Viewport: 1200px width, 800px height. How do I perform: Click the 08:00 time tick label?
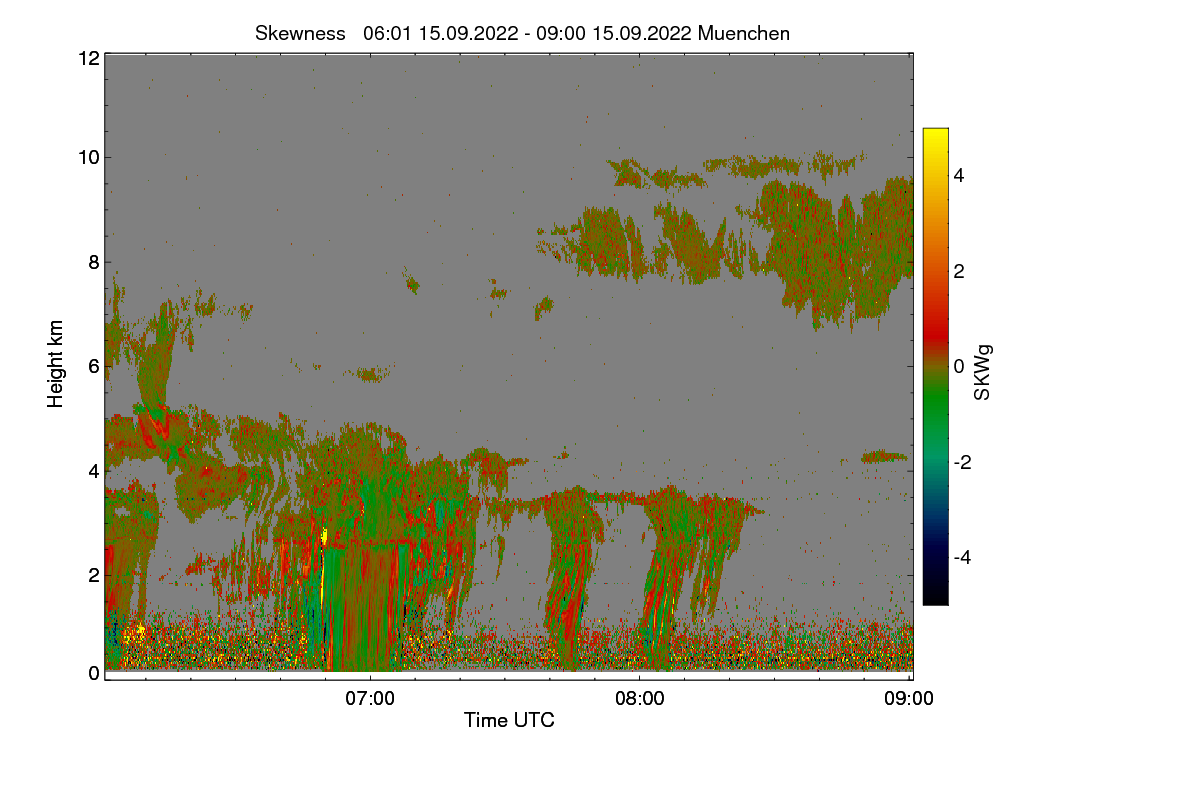pos(639,699)
